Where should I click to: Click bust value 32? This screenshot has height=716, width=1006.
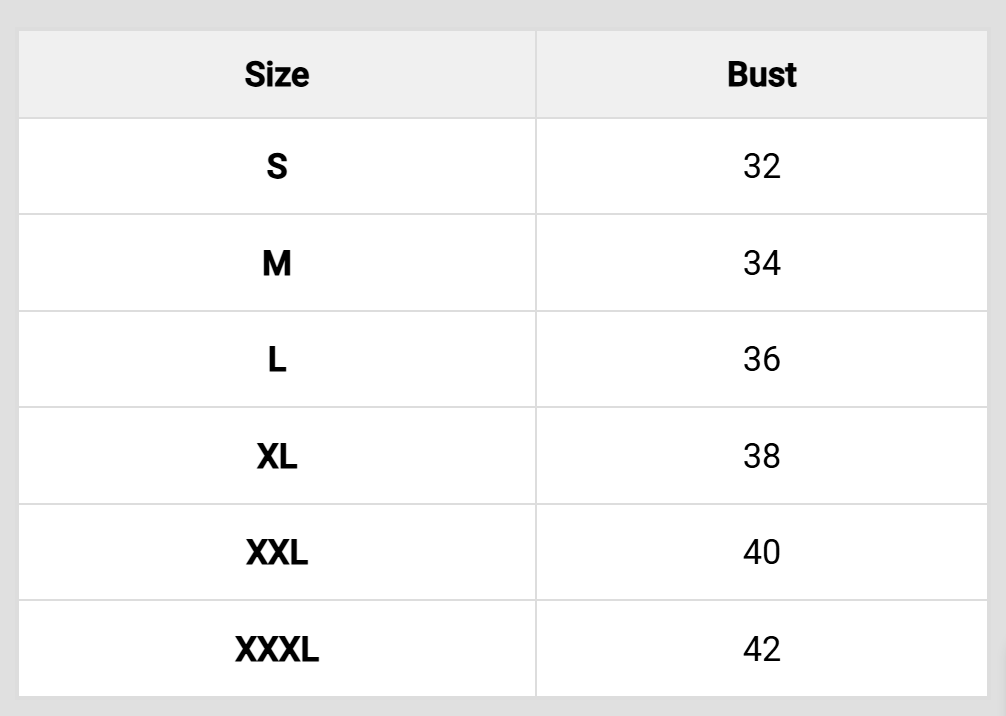[x=761, y=166]
